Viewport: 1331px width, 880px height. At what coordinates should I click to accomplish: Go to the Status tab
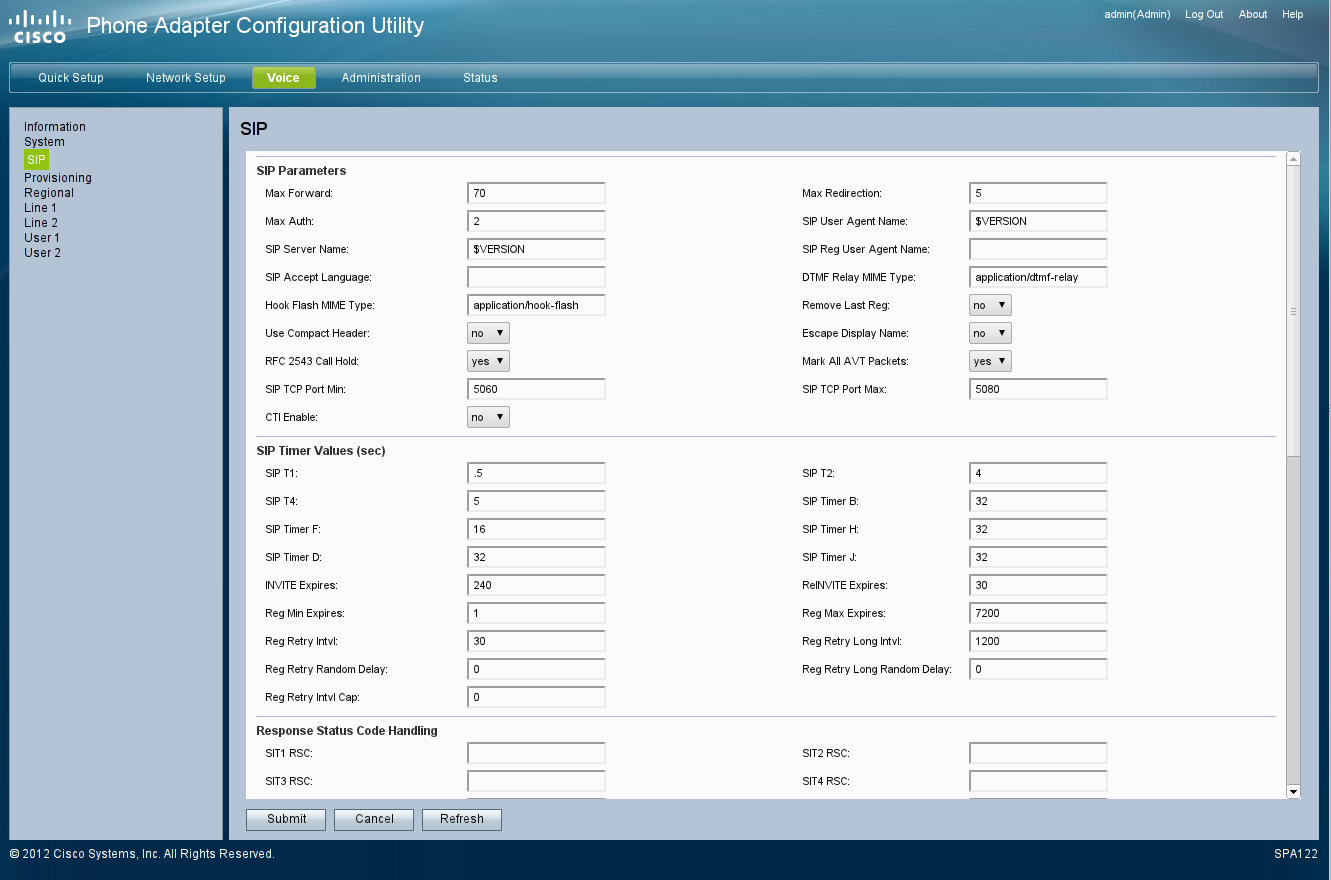480,78
